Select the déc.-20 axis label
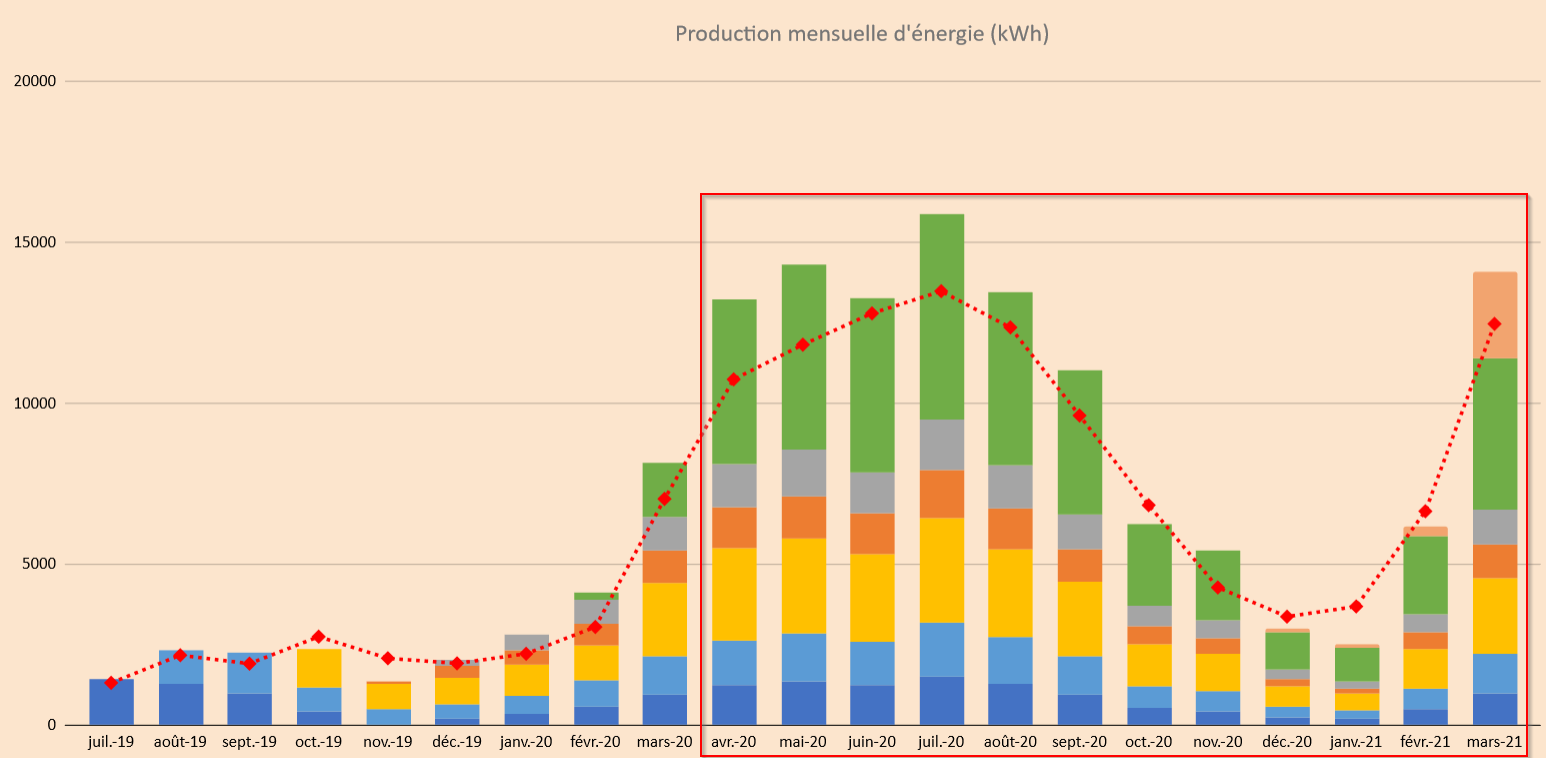This screenshot has height=758, width=1546. click(x=1287, y=742)
